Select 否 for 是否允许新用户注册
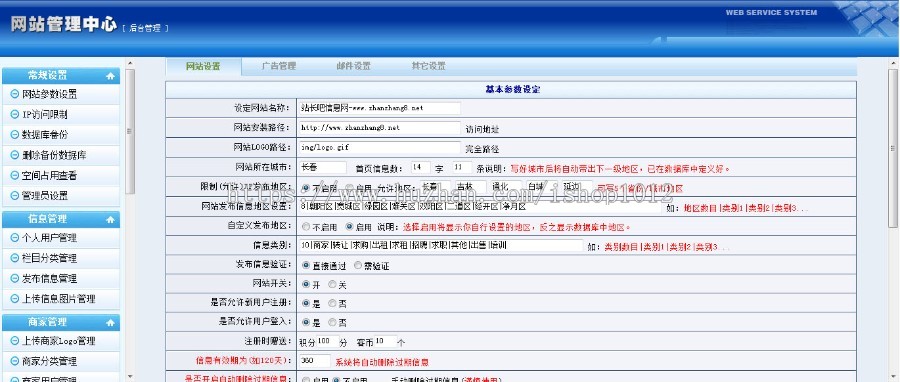Screen dimensions: 900x382 pyautogui.click(x=332, y=303)
